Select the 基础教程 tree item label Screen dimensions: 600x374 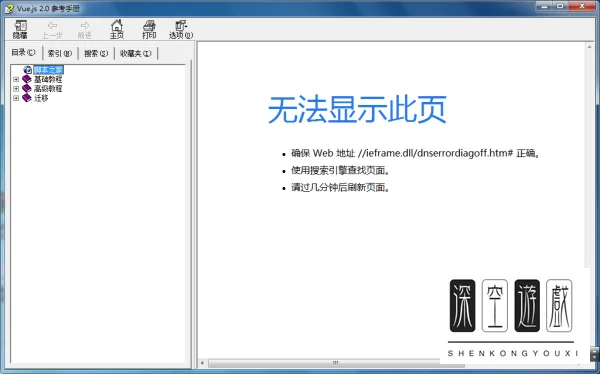(x=48, y=79)
